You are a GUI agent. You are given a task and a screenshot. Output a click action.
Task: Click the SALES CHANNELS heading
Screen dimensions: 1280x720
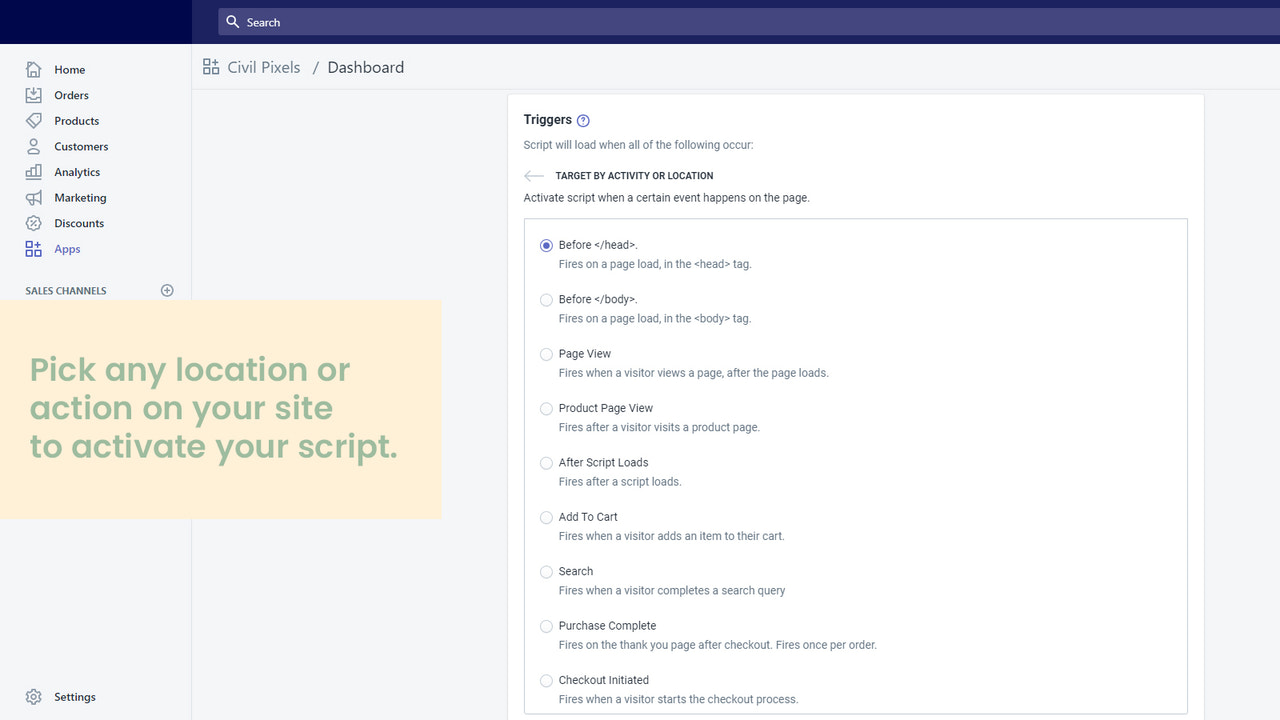tap(66, 291)
